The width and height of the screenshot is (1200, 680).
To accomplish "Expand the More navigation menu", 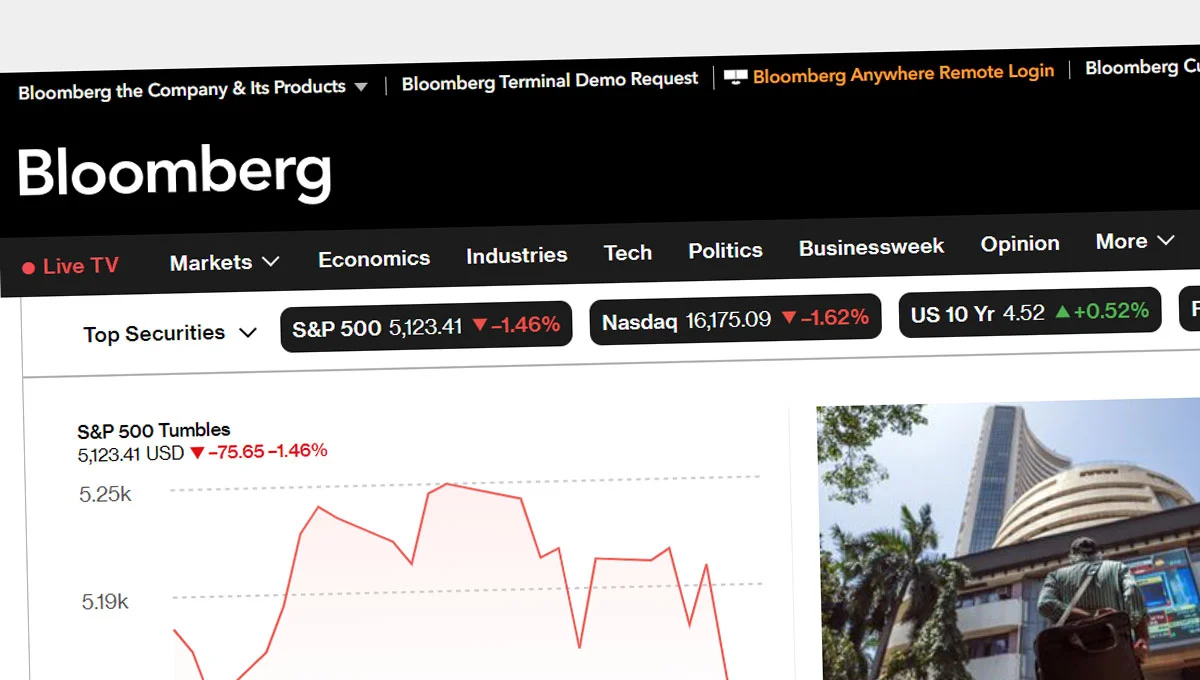I will point(1134,241).
